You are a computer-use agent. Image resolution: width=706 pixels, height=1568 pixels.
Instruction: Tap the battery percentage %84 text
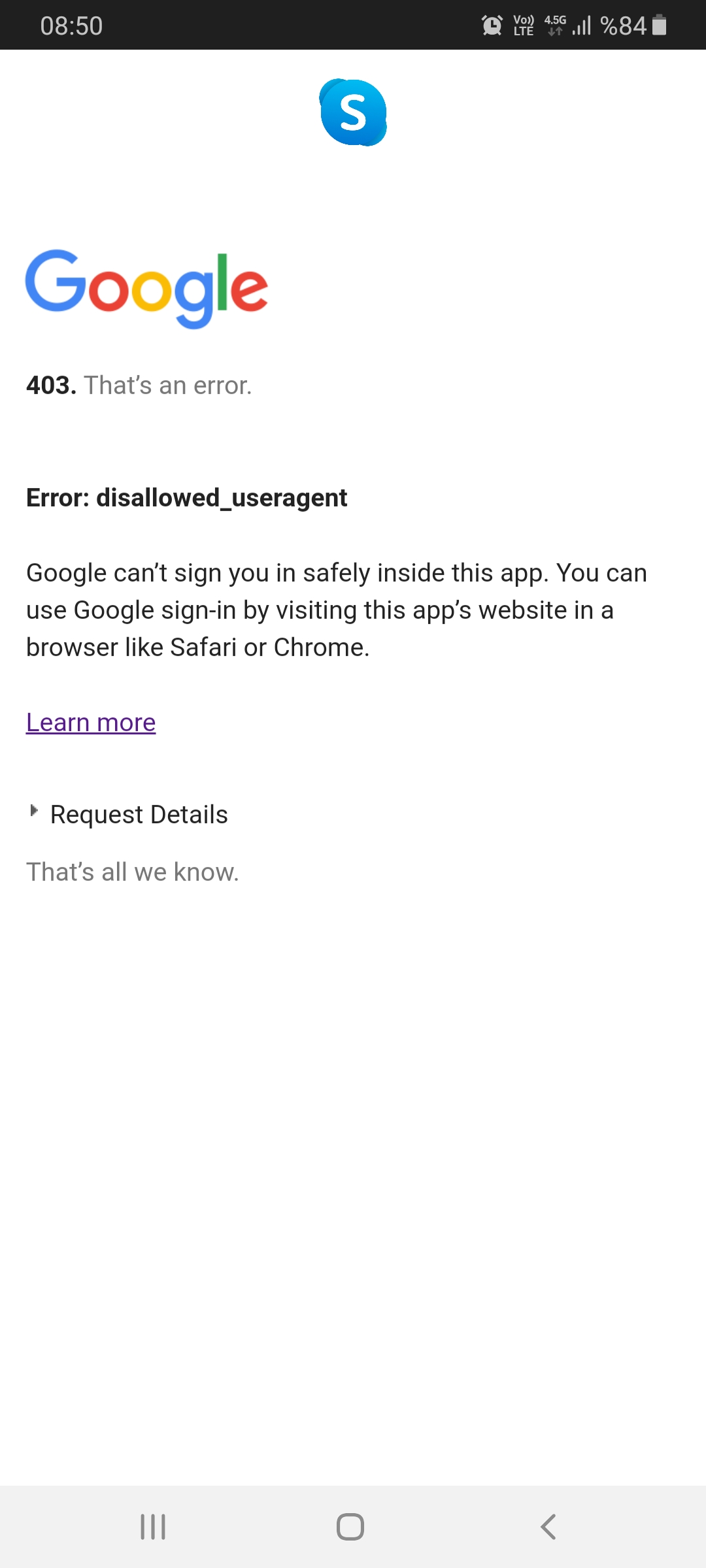(623, 25)
